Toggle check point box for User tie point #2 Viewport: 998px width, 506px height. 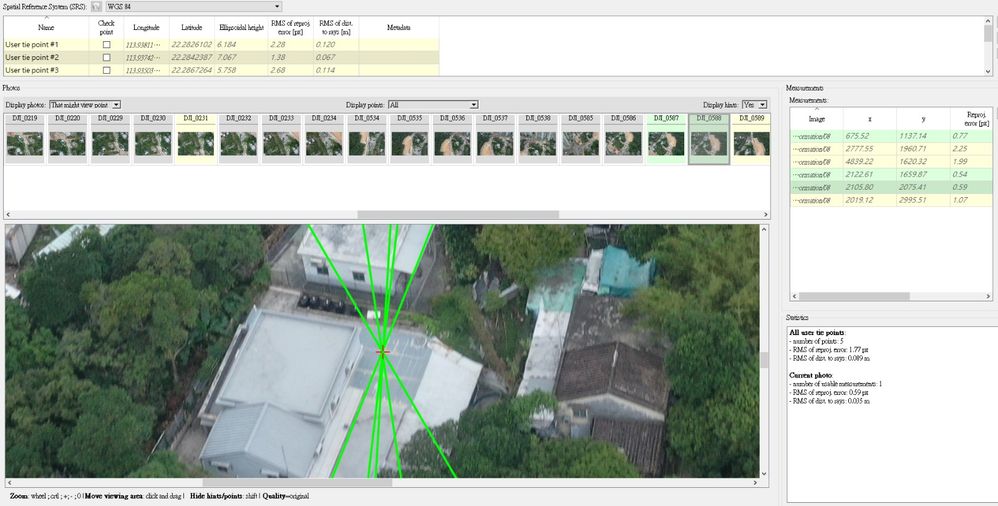point(106,57)
